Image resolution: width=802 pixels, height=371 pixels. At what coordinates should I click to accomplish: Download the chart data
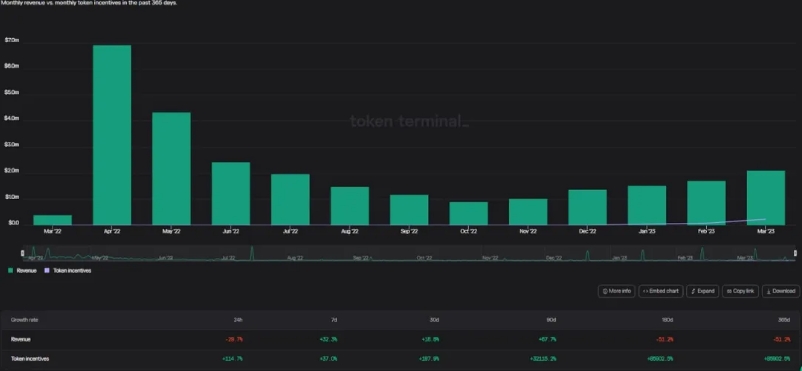pos(781,291)
